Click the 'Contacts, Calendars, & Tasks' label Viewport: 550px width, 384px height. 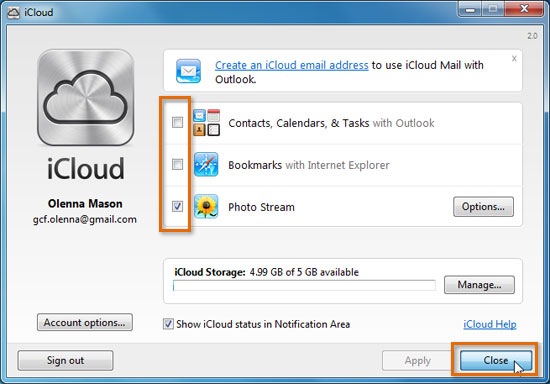coord(299,123)
